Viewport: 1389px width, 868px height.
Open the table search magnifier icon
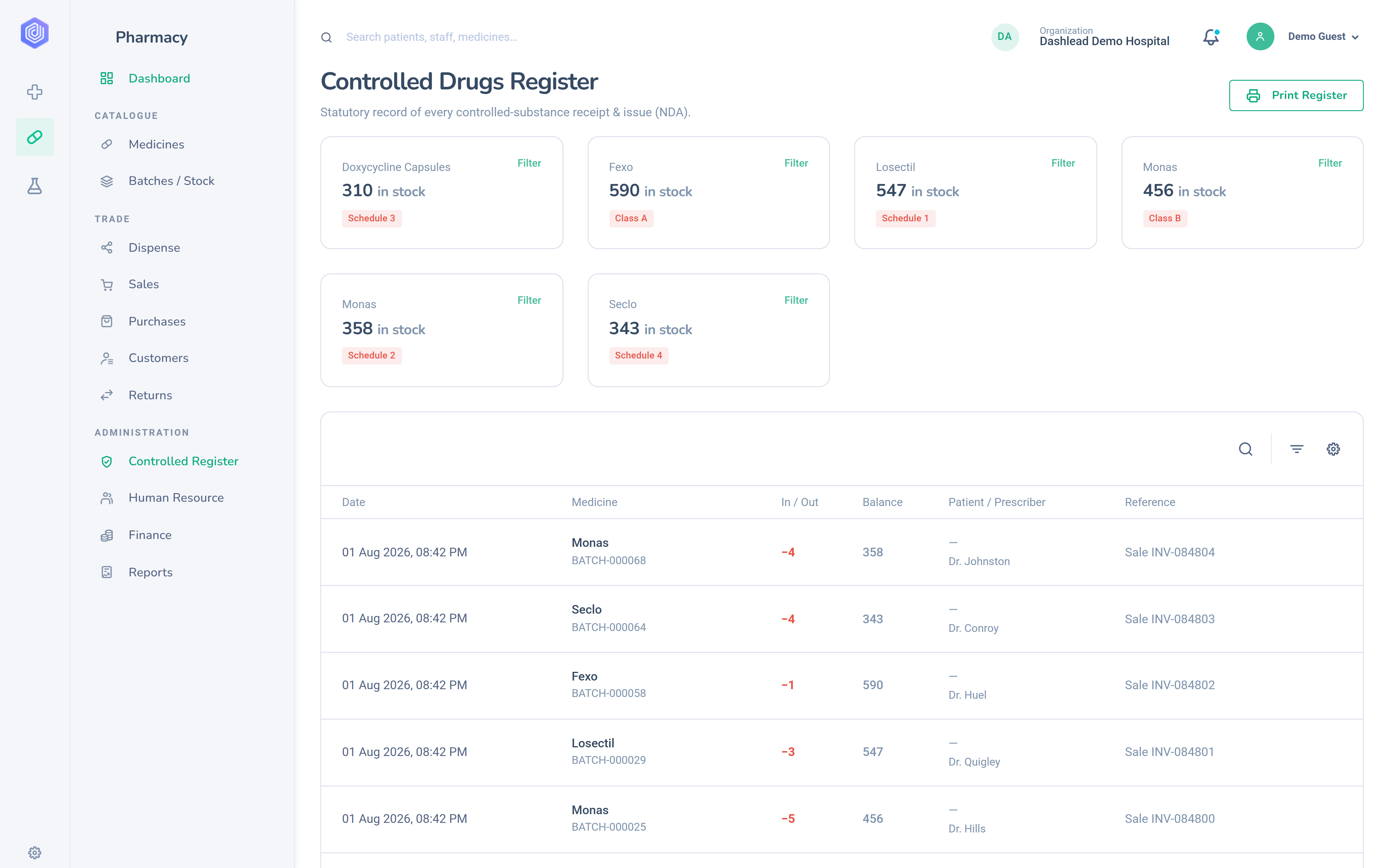point(1245,449)
